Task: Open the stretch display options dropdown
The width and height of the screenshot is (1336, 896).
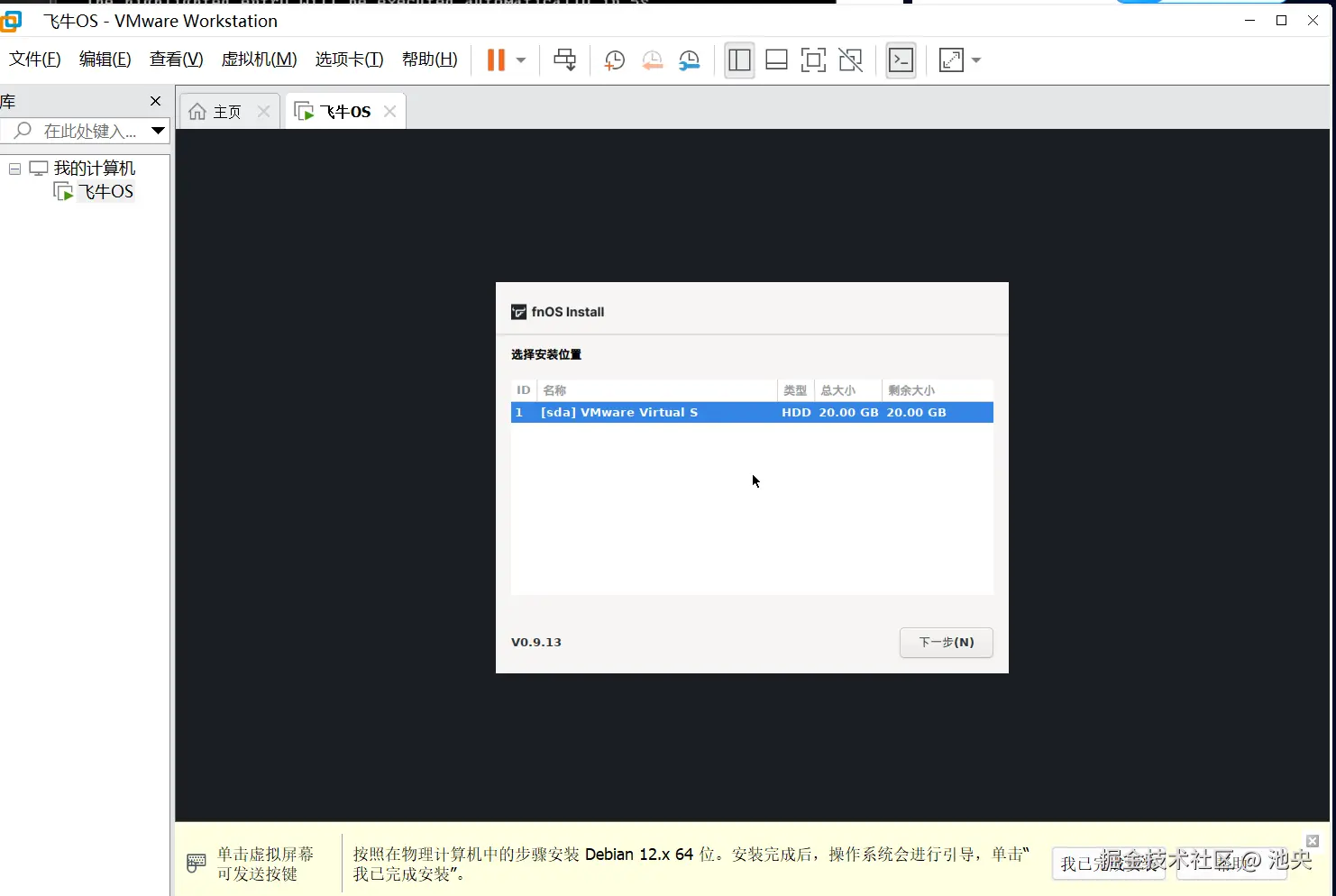Action: 975,59
